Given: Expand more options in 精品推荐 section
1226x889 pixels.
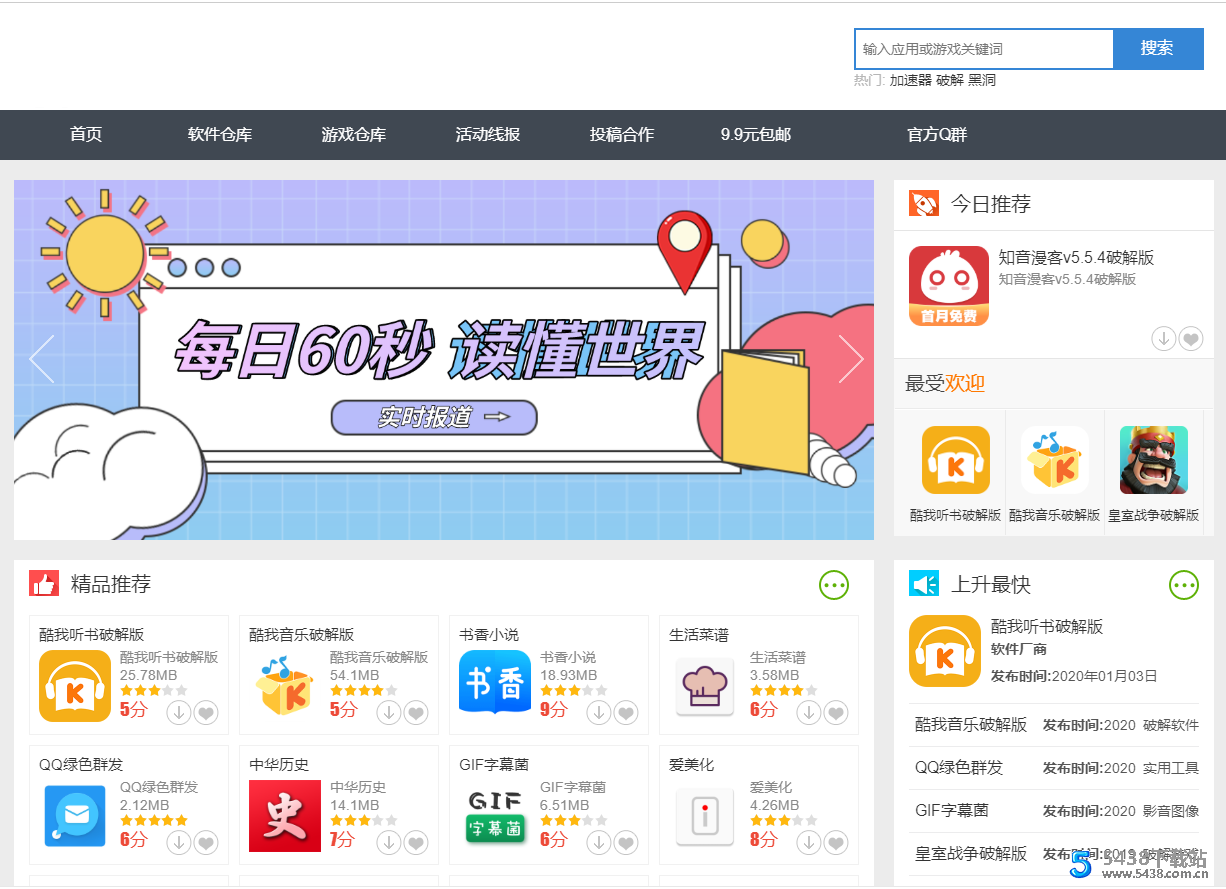Looking at the screenshot, I should [833, 585].
